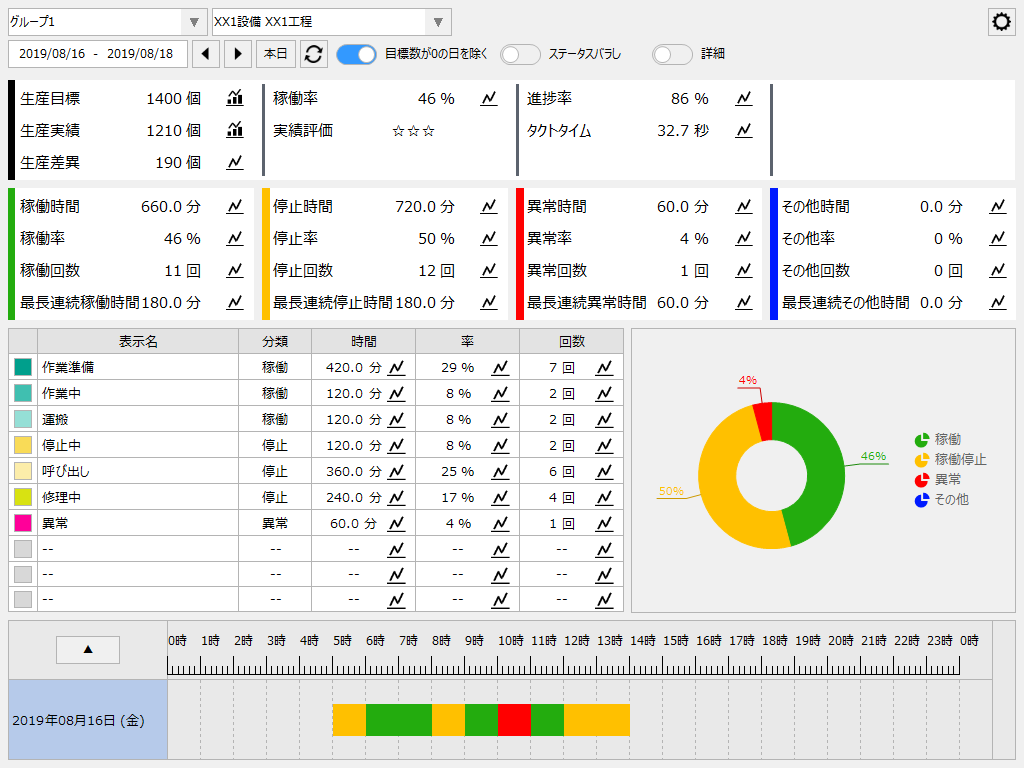The width and height of the screenshot is (1024, 768).
Task: Open the bar chart for 生産目標
Action: click(x=233, y=97)
